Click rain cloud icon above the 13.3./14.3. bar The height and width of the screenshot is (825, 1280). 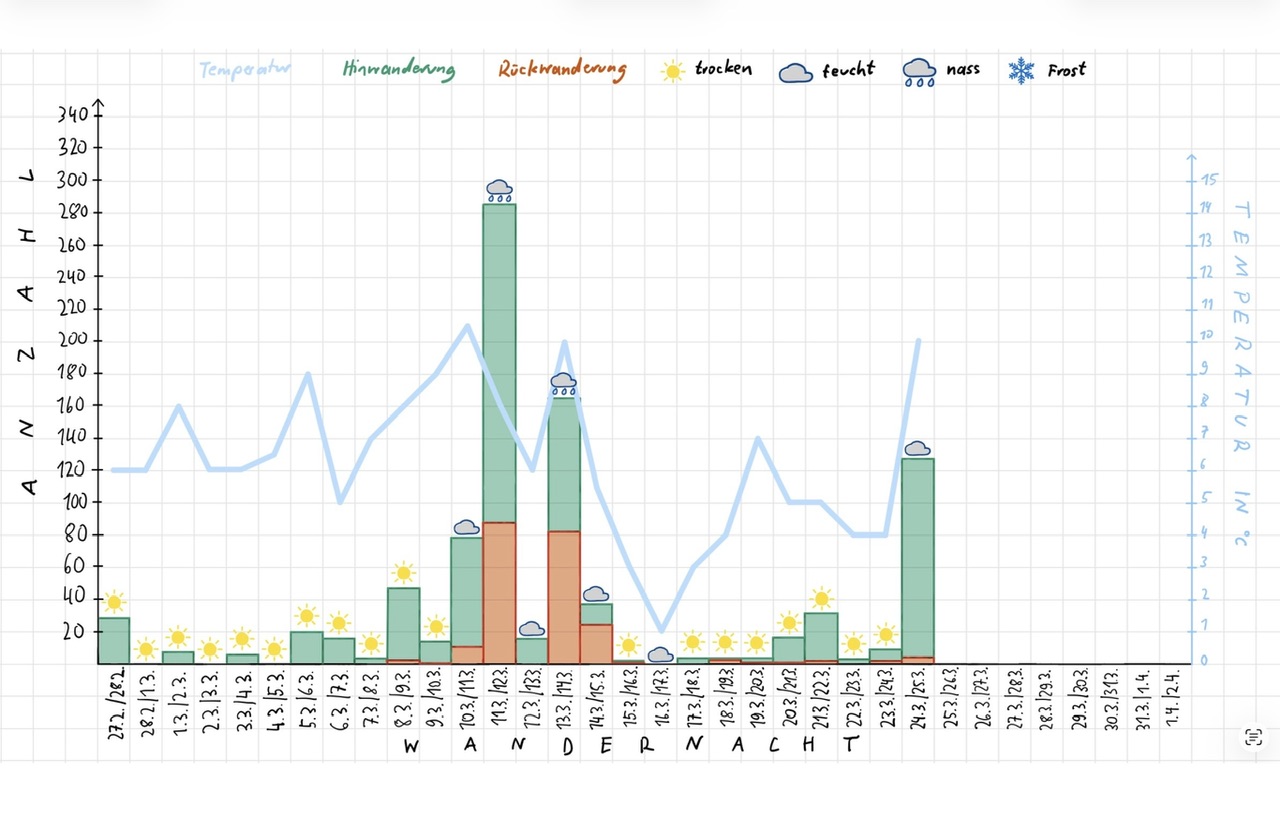pyautogui.click(x=564, y=383)
